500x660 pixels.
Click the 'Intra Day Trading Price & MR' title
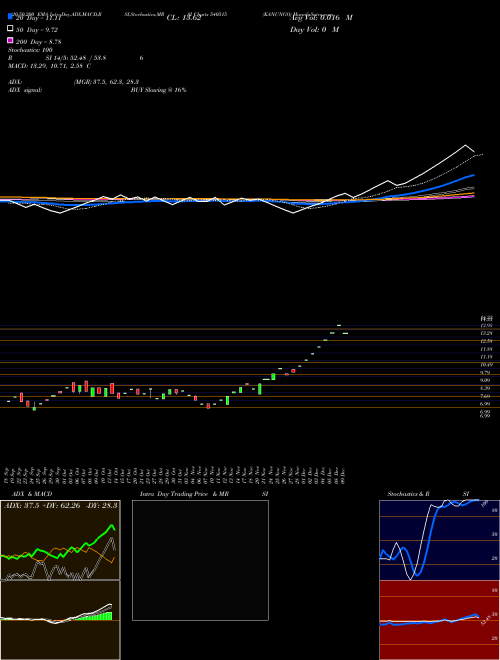point(184,494)
